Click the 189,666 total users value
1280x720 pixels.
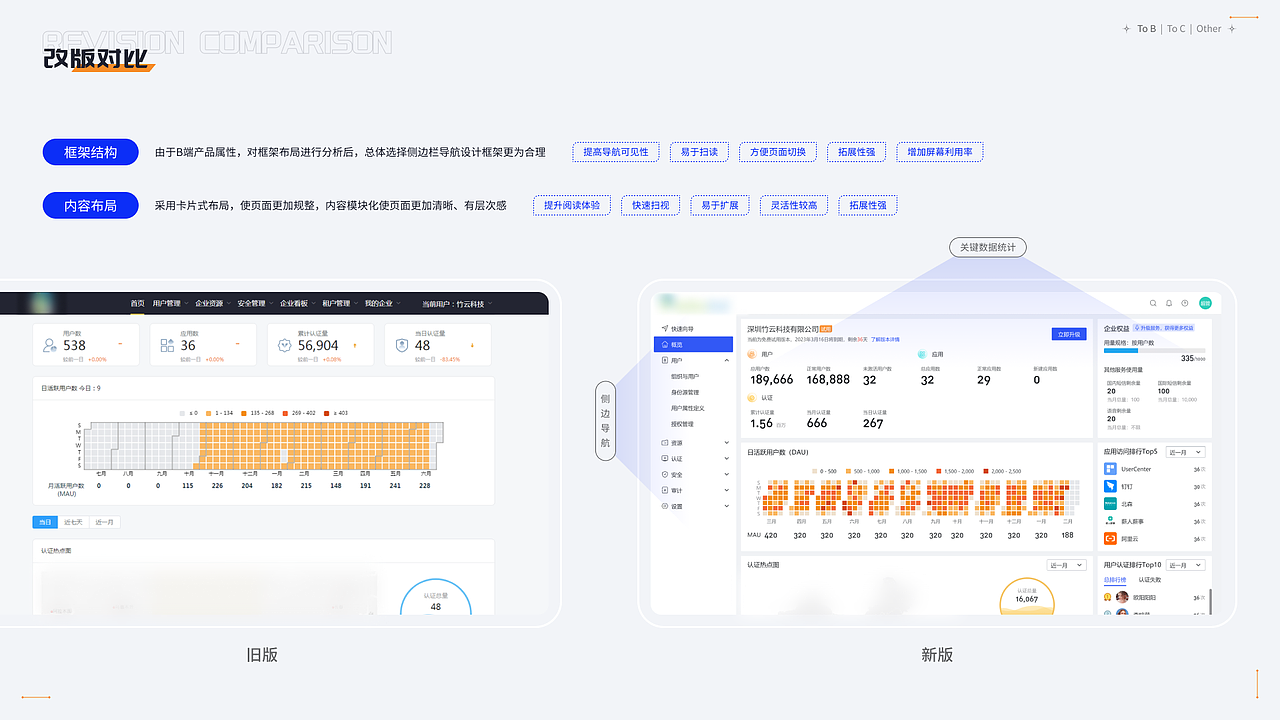click(x=772, y=379)
